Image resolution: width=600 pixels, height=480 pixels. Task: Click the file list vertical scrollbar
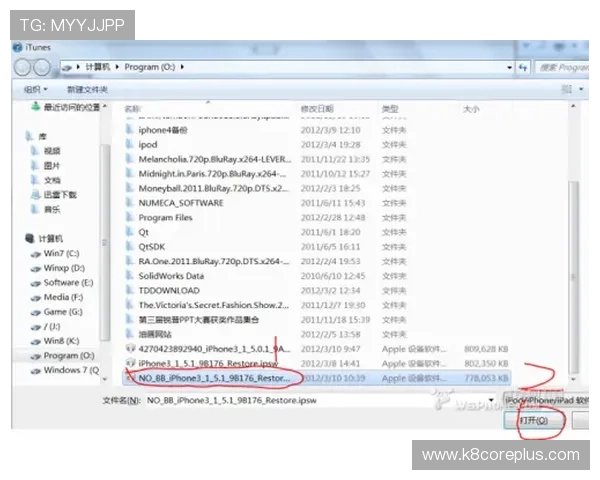(x=572, y=250)
